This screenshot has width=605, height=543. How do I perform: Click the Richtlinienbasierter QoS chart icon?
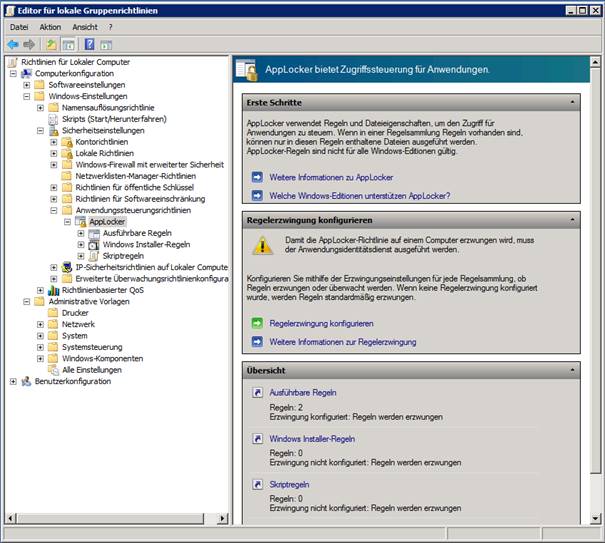(54, 290)
